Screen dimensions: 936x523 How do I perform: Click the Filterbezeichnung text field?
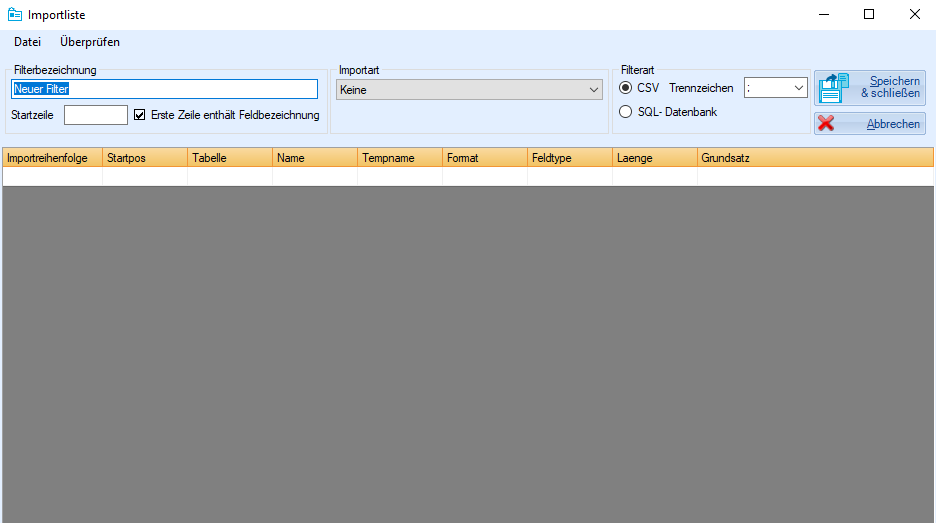(164, 89)
